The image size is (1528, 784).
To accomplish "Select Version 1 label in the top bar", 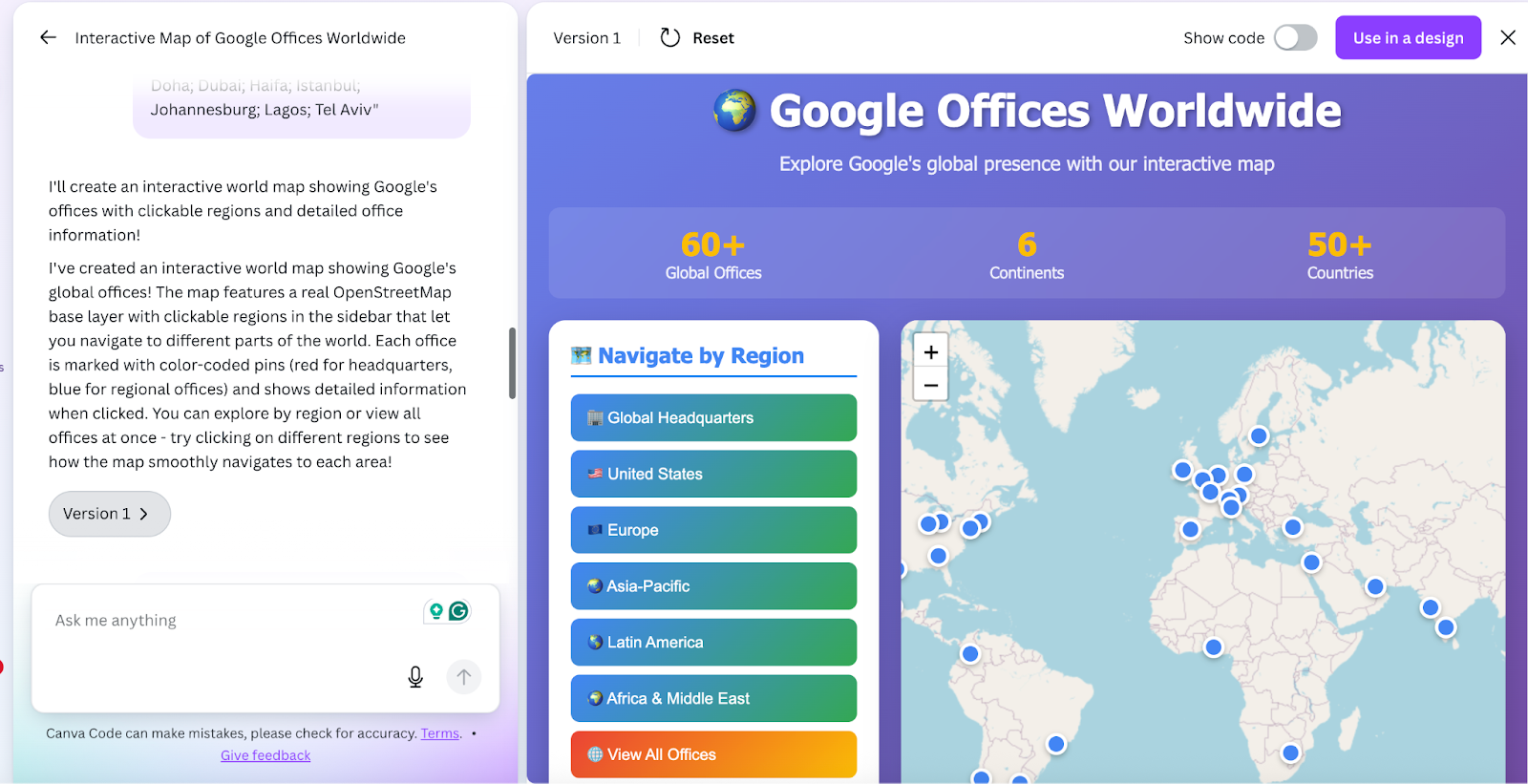I will (x=586, y=37).
